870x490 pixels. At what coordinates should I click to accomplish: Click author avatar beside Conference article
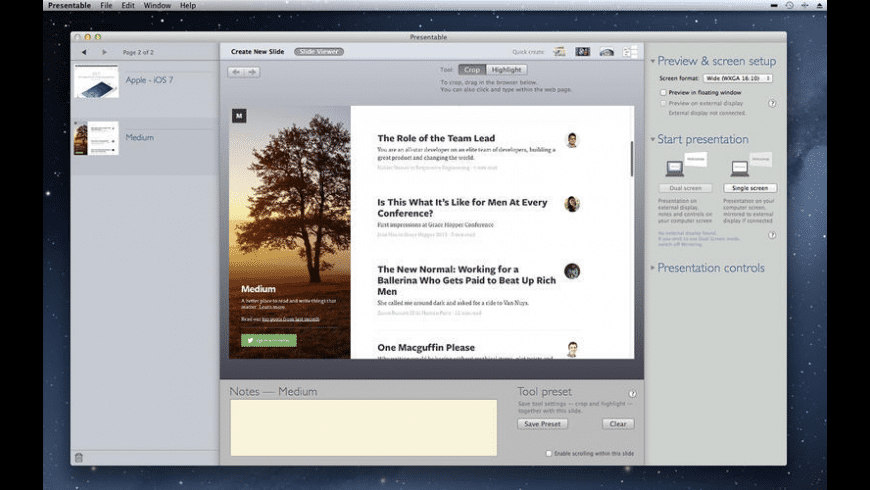pyautogui.click(x=572, y=204)
